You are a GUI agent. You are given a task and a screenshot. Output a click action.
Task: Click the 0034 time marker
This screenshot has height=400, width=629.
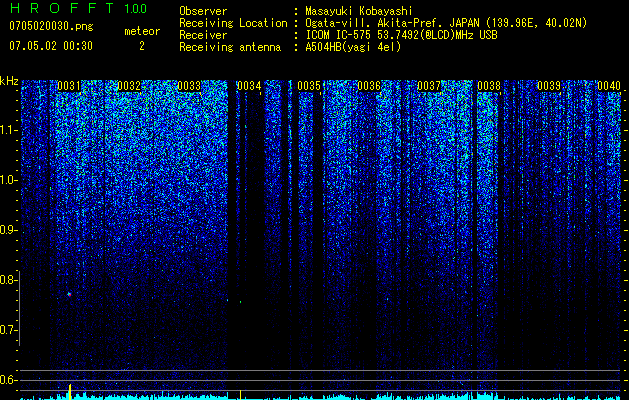(x=249, y=86)
